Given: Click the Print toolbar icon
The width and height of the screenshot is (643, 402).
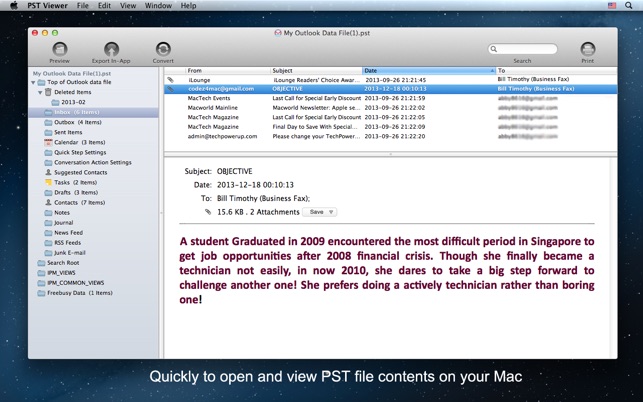Looking at the screenshot, I should (588, 49).
